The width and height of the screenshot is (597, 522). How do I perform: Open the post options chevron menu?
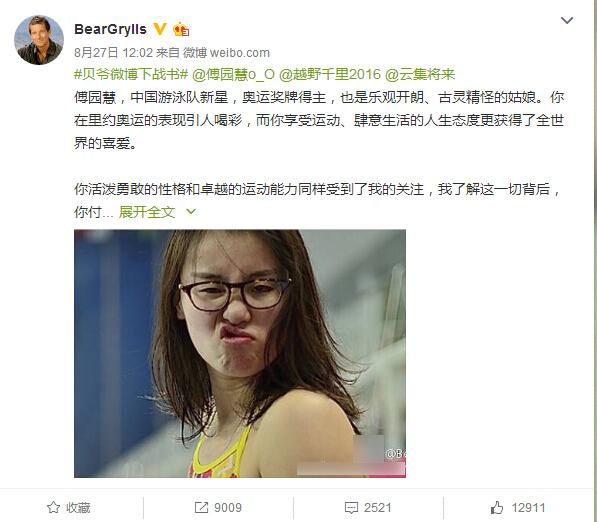[x=567, y=20]
